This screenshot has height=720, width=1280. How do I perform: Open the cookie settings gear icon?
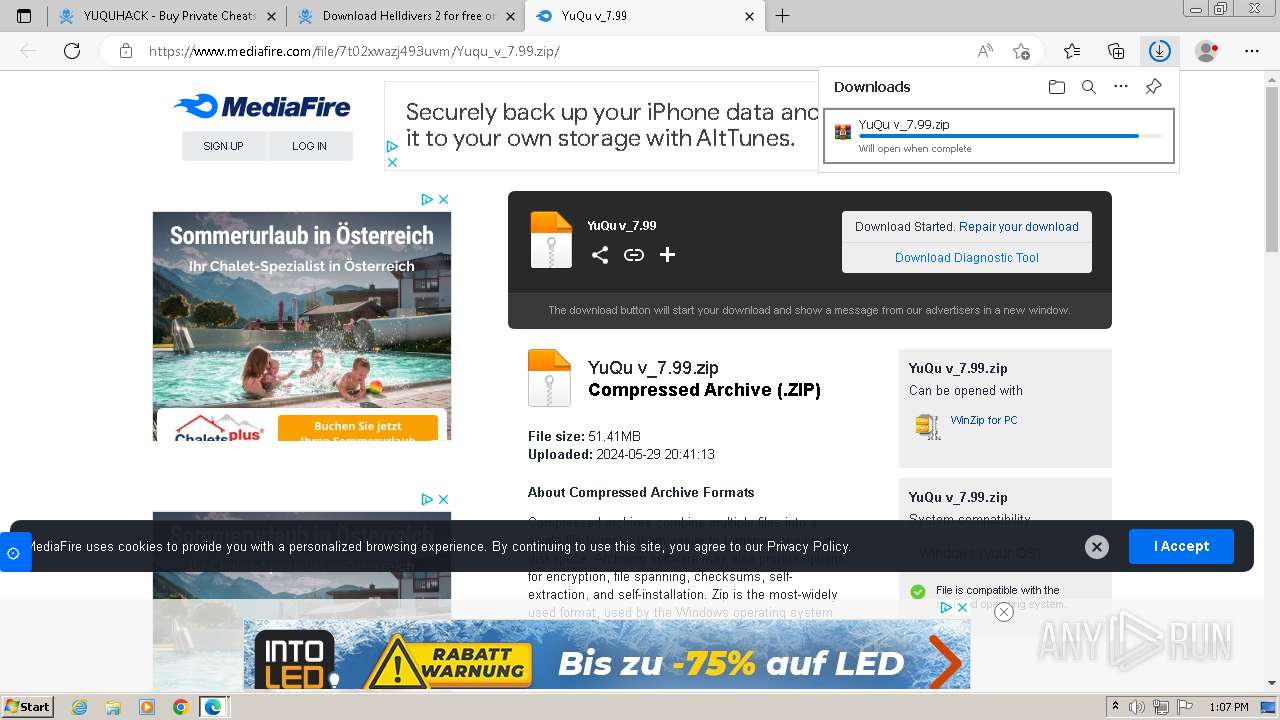click(x=13, y=553)
